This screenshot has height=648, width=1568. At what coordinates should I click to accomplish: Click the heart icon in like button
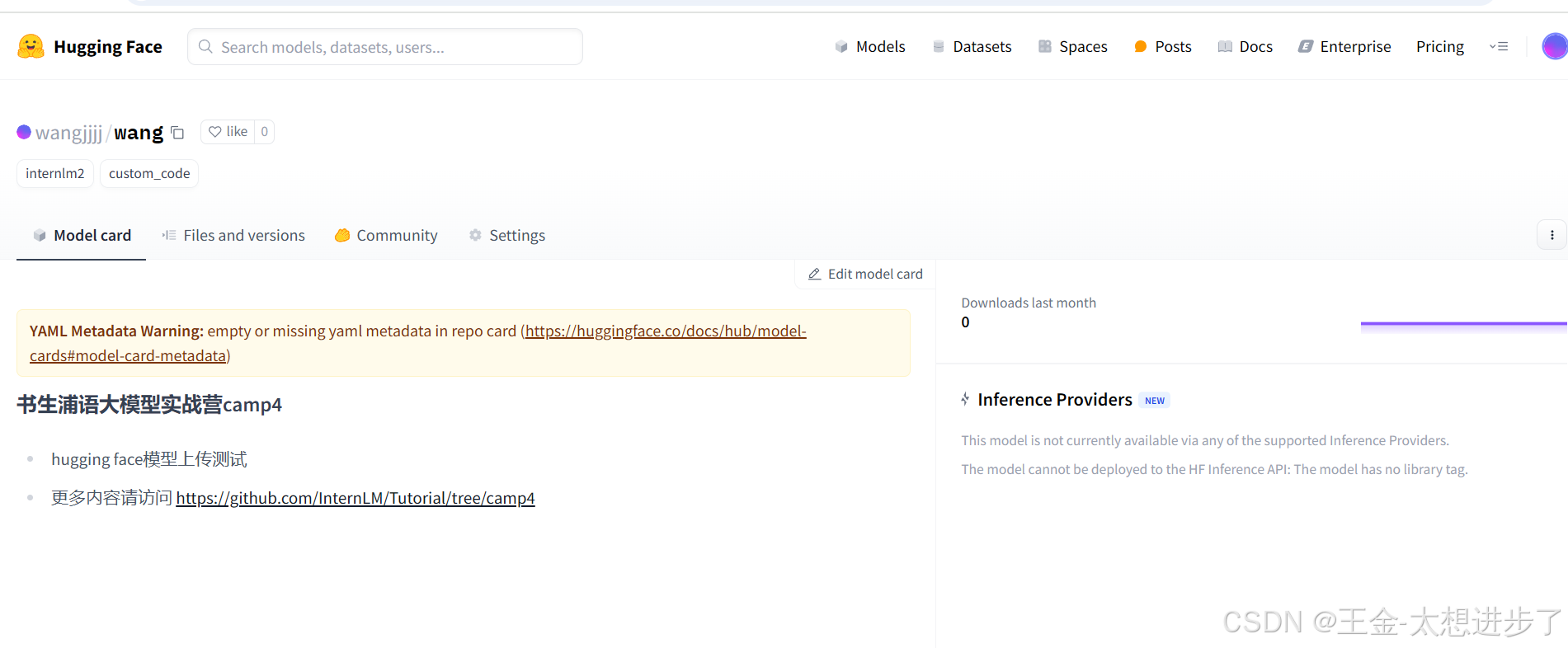pyautogui.click(x=214, y=132)
